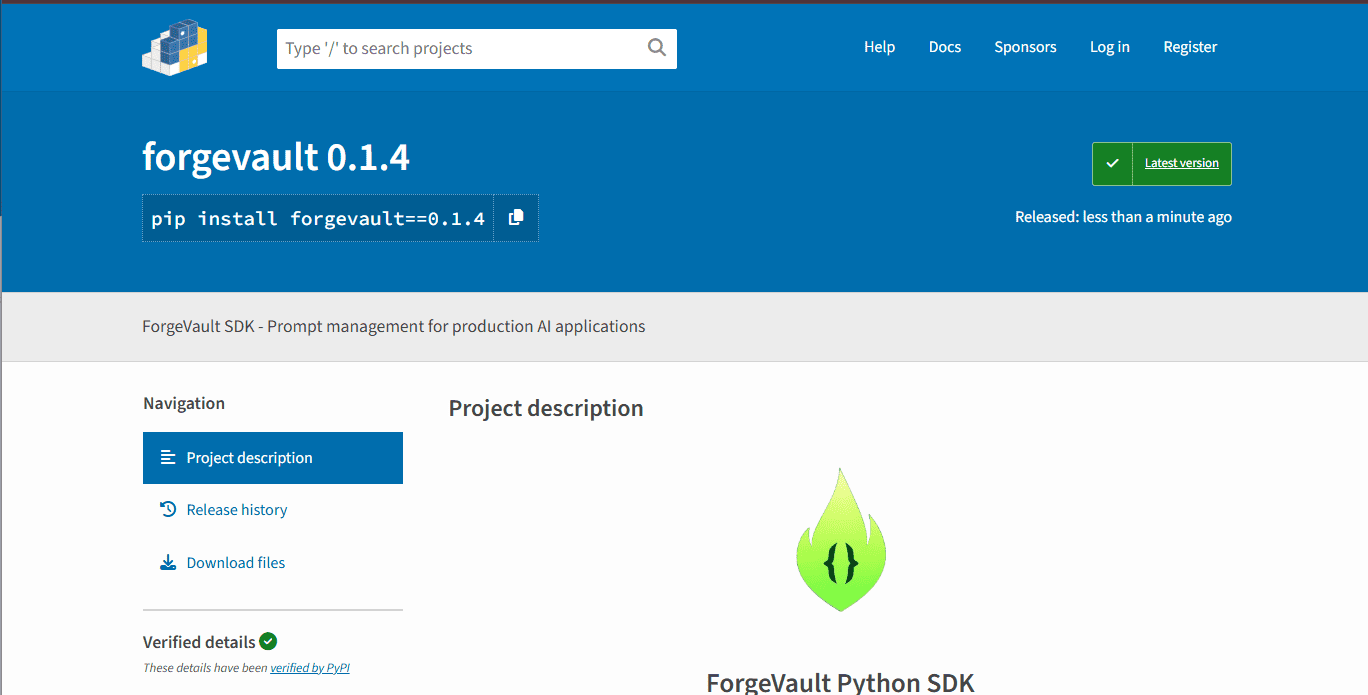Image resolution: width=1368 pixels, height=695 pixels.
Task: Switch to the Release history tab
Action: [x=273, y=510]
